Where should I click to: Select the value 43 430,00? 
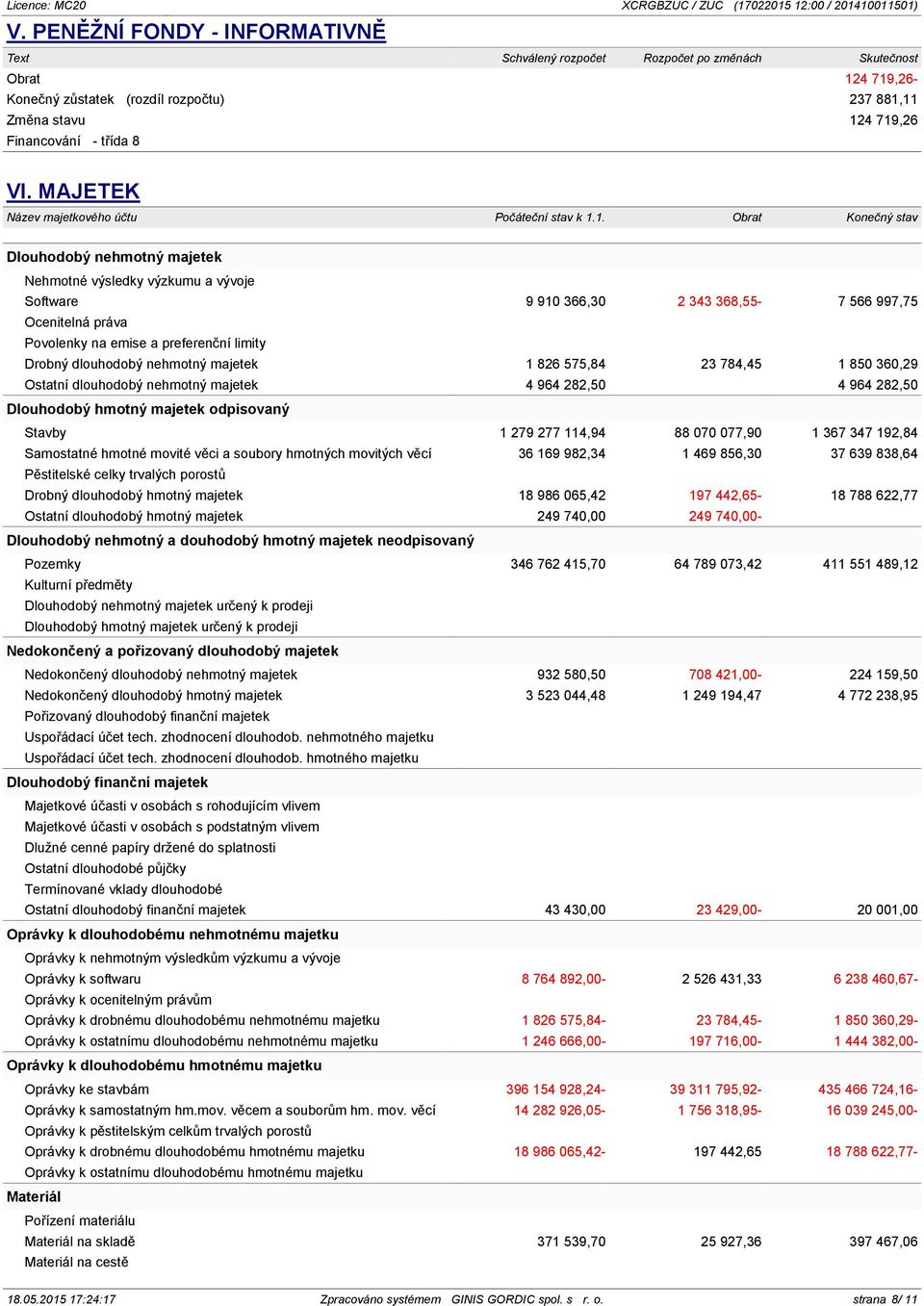coord(576,909)
